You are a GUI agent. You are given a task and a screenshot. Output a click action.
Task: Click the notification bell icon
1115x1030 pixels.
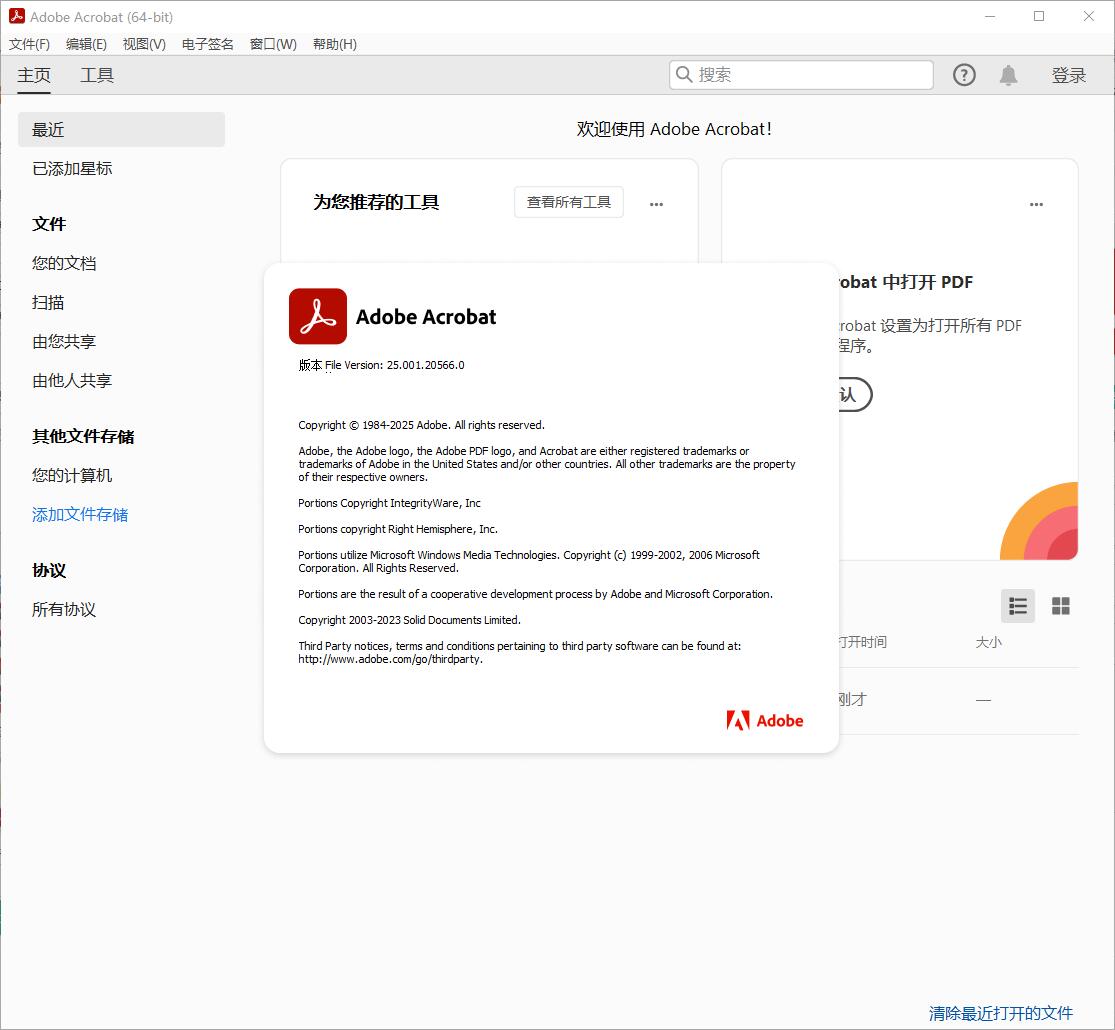click(1008, 74)
